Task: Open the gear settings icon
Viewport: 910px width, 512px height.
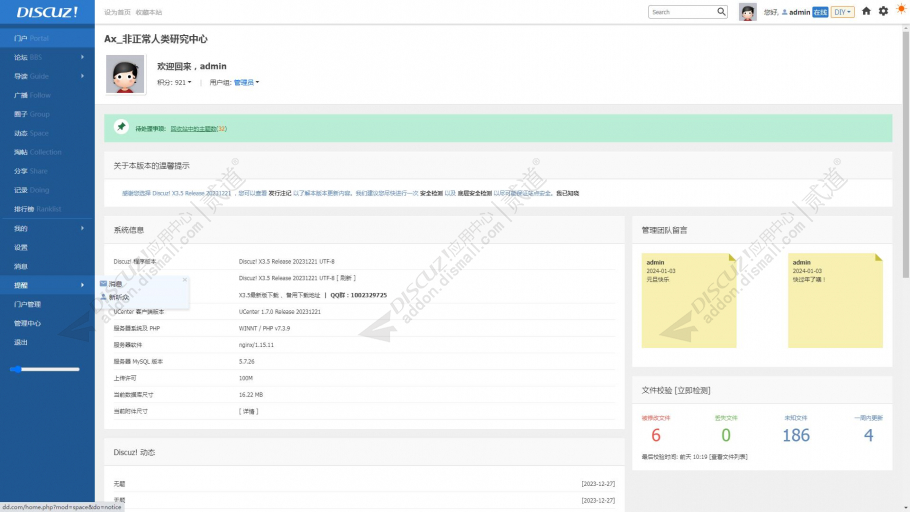Action: (x=883, y=11)
